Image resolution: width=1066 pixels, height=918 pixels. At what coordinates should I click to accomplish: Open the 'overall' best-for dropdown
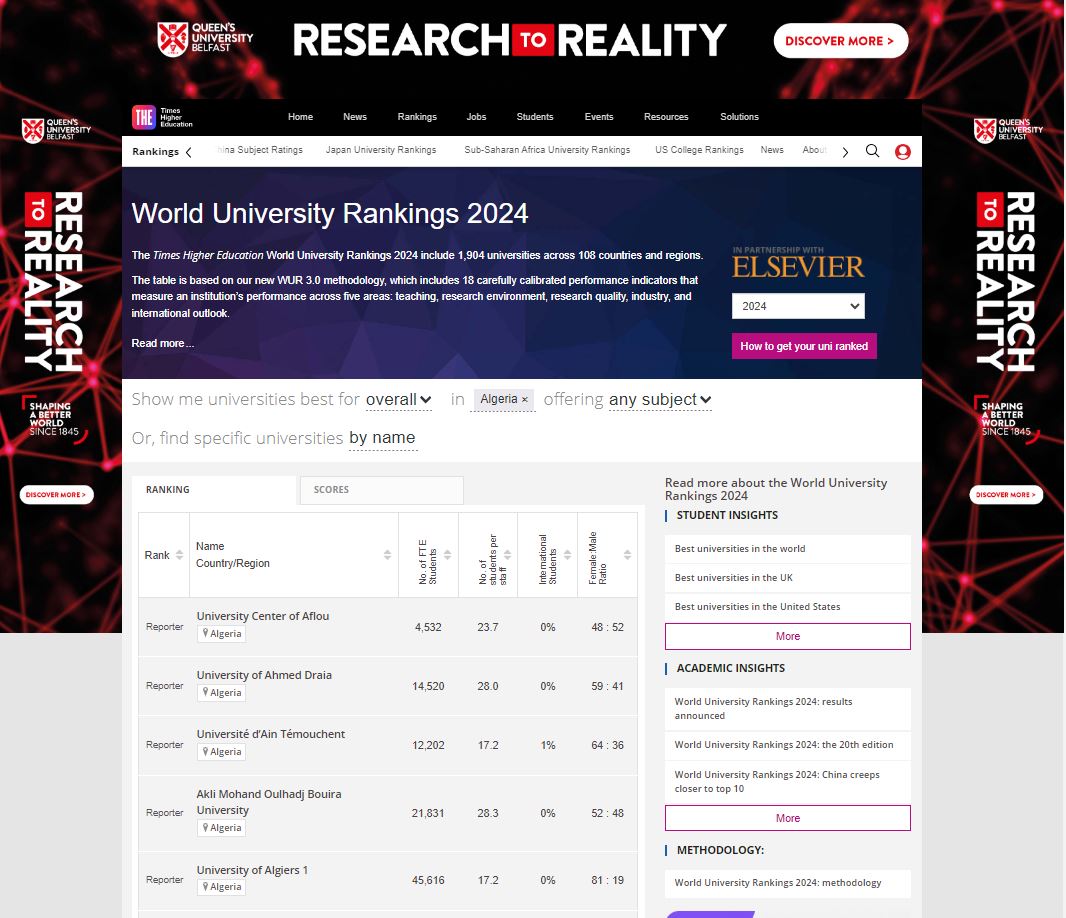coord(398,399)
